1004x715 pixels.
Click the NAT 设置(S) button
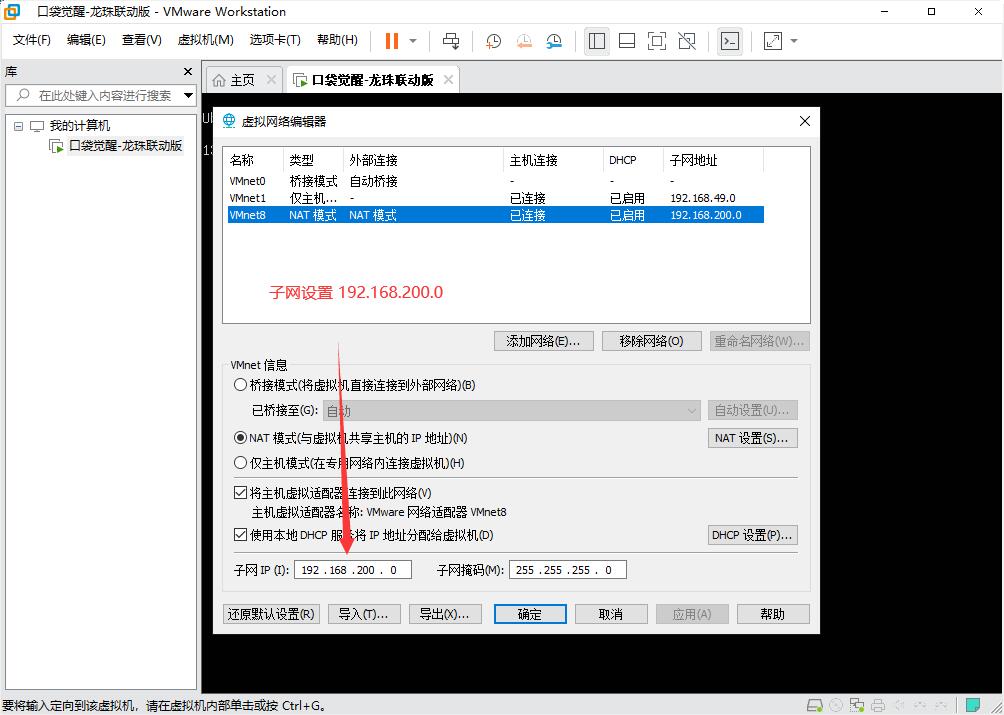coord(752,438)
